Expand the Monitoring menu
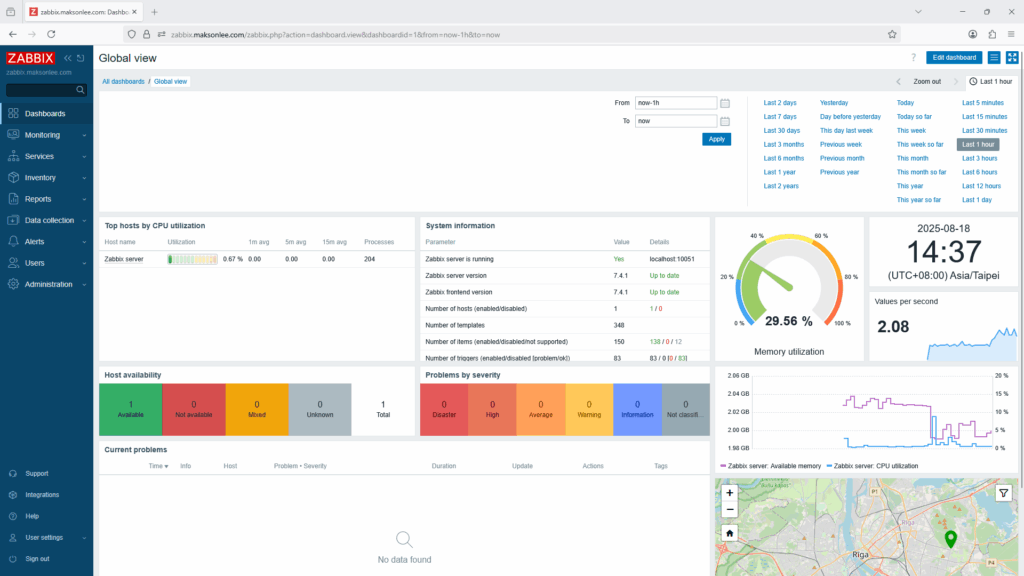The width and height of the screenshot is (1024, 576). click(x=46, y=135)
